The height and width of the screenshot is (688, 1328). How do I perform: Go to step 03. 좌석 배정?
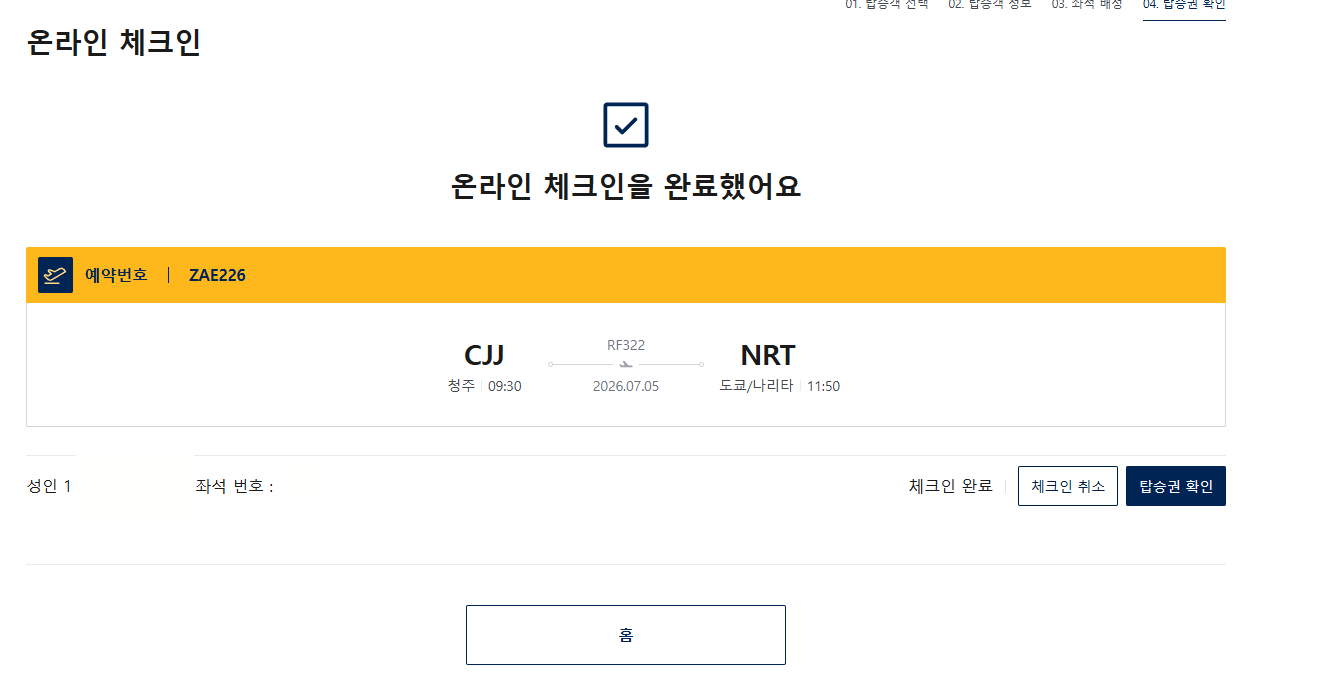click(x=1086, y=5)
